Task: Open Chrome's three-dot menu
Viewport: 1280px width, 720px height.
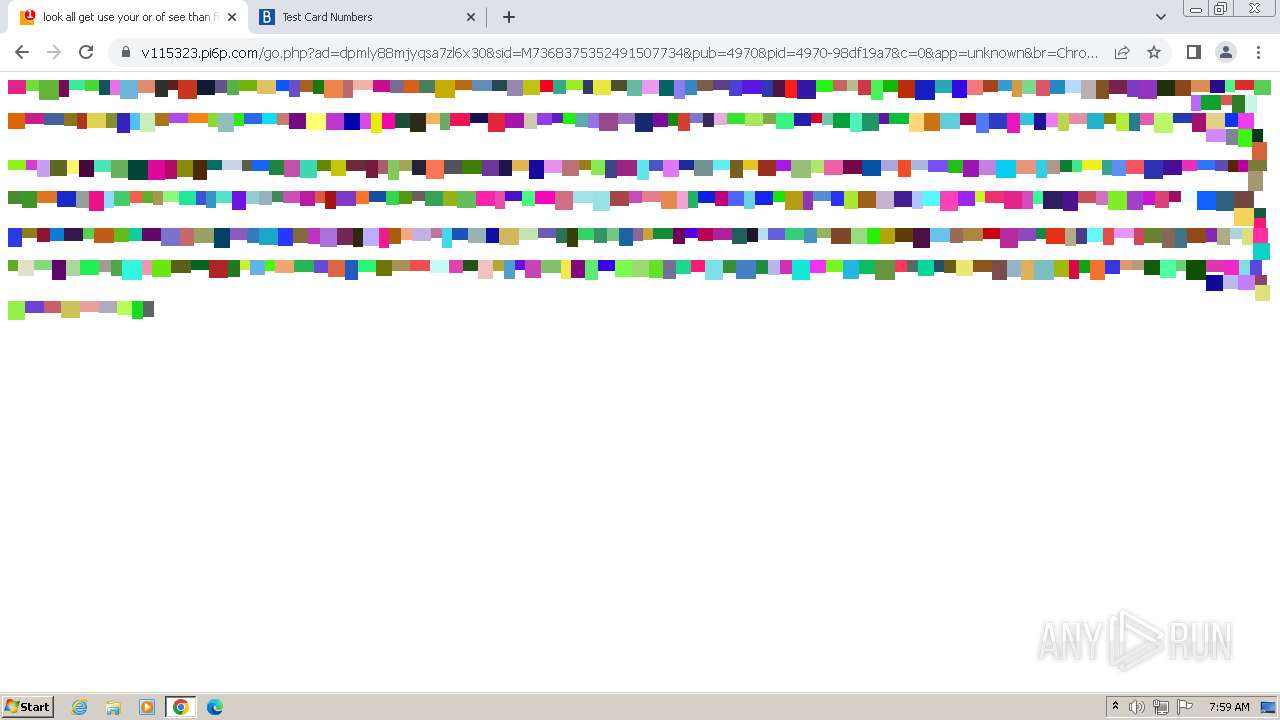Action: 1257,52
